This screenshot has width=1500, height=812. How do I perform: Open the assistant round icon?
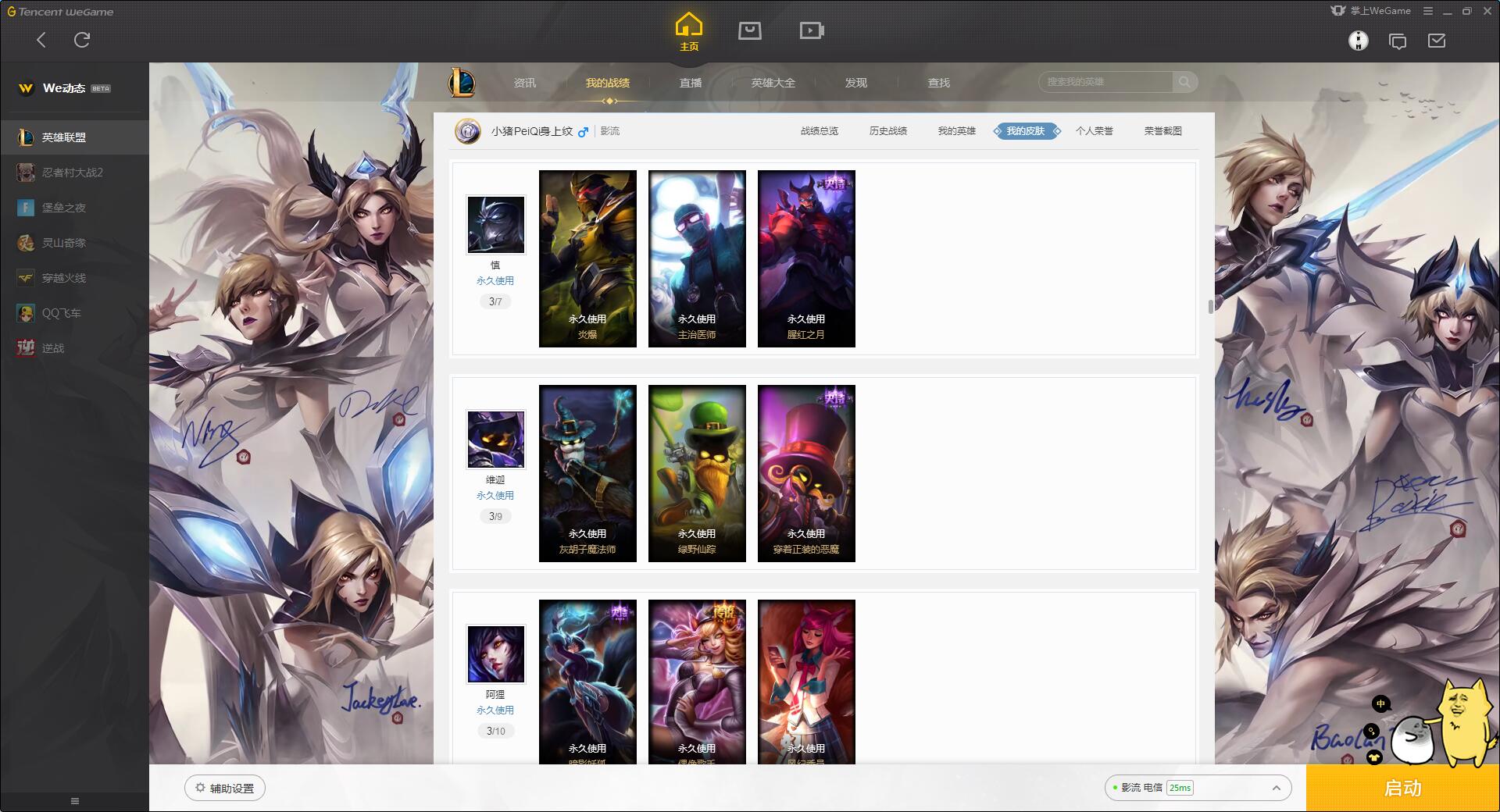[x=1359, y=41]
